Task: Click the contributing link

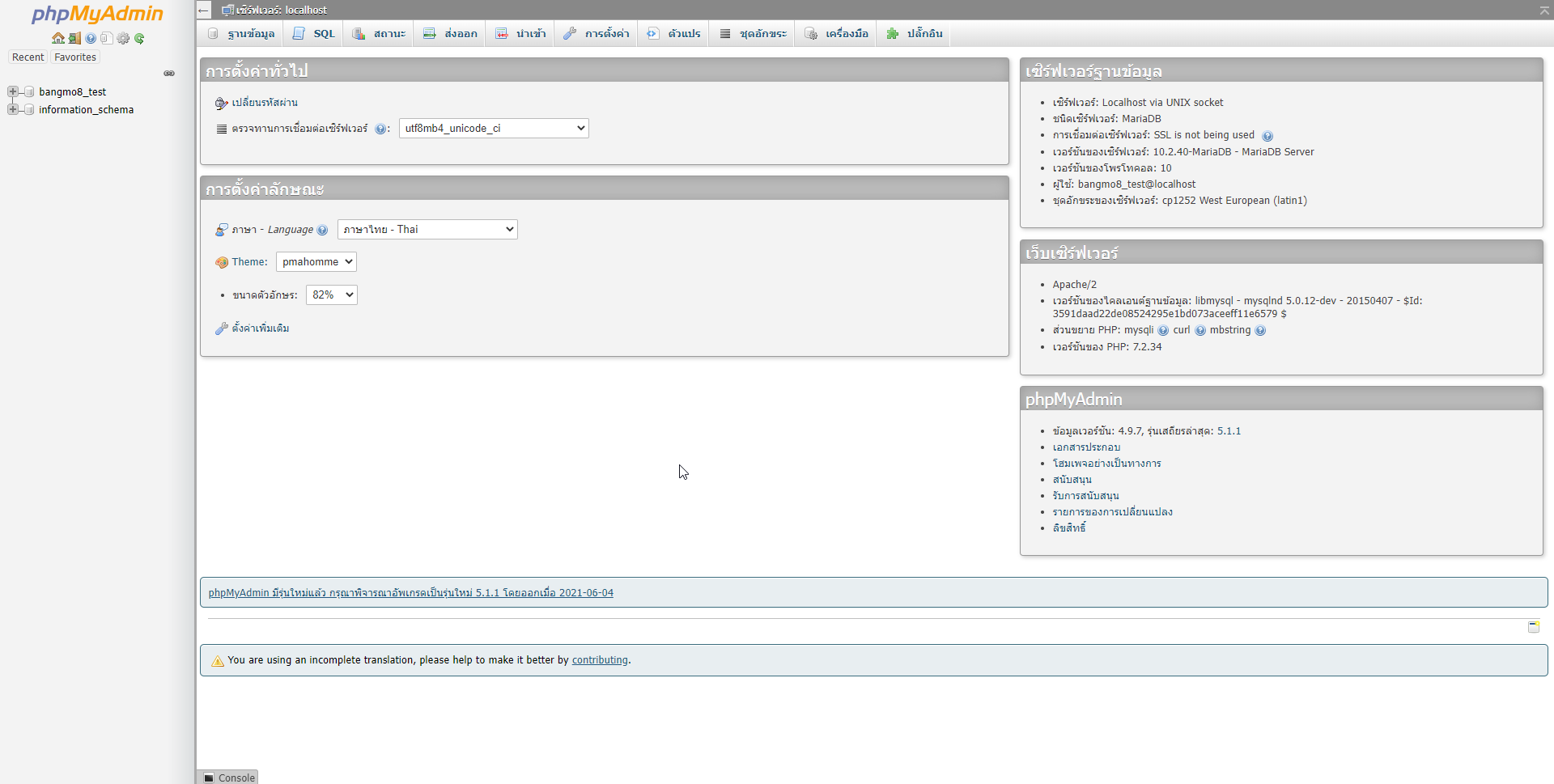Action: (x=600, y=660)
